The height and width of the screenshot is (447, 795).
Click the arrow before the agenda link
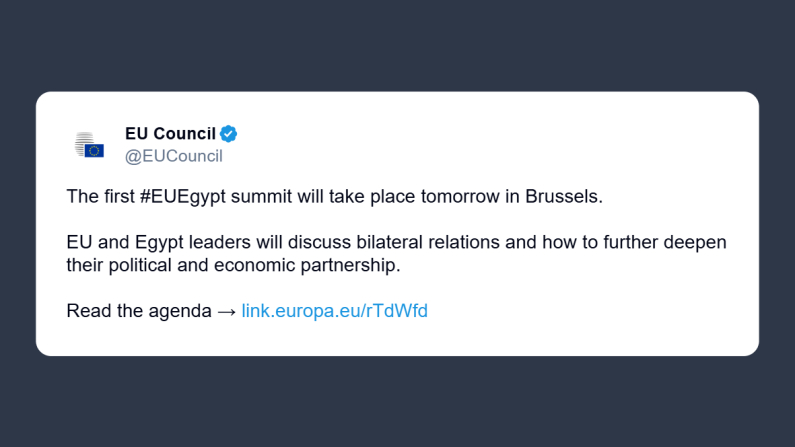(226, 311)
